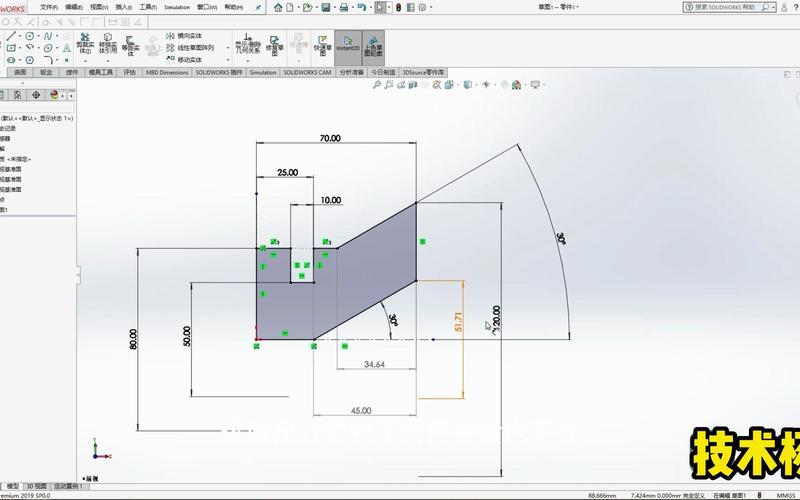Open the 帮助 (Help) menu
This screenshot has width=800, height=500.
coord(233,7)
